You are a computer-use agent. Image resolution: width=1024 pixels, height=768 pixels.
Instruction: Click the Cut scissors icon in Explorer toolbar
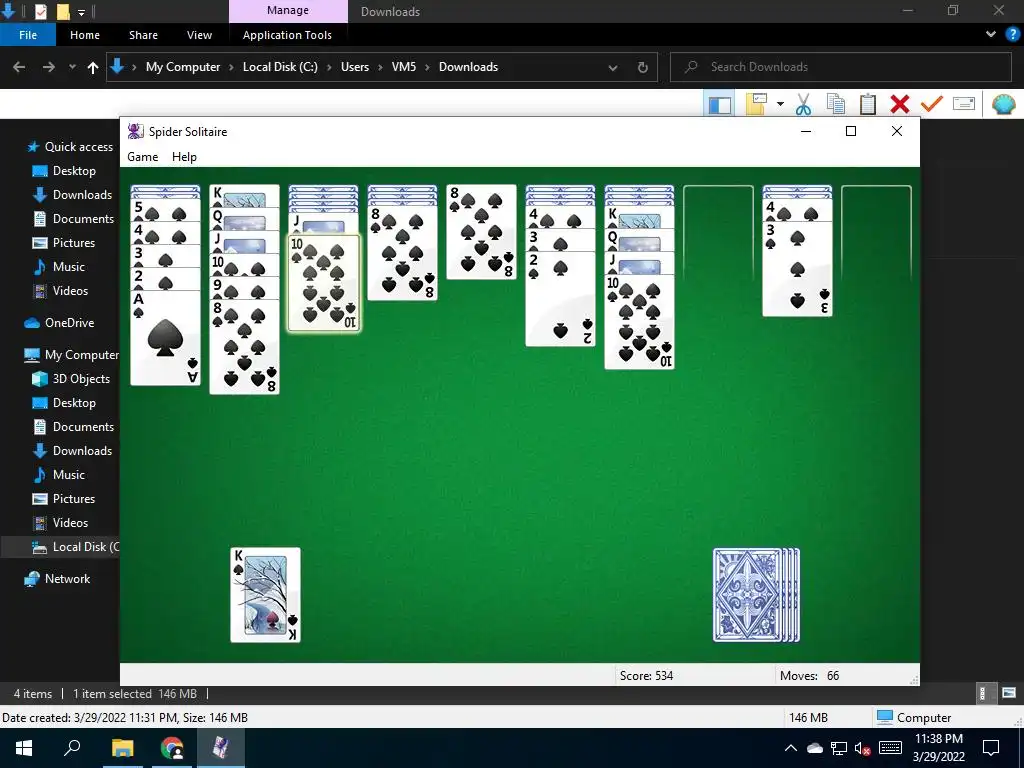click(x=803, y=104)
